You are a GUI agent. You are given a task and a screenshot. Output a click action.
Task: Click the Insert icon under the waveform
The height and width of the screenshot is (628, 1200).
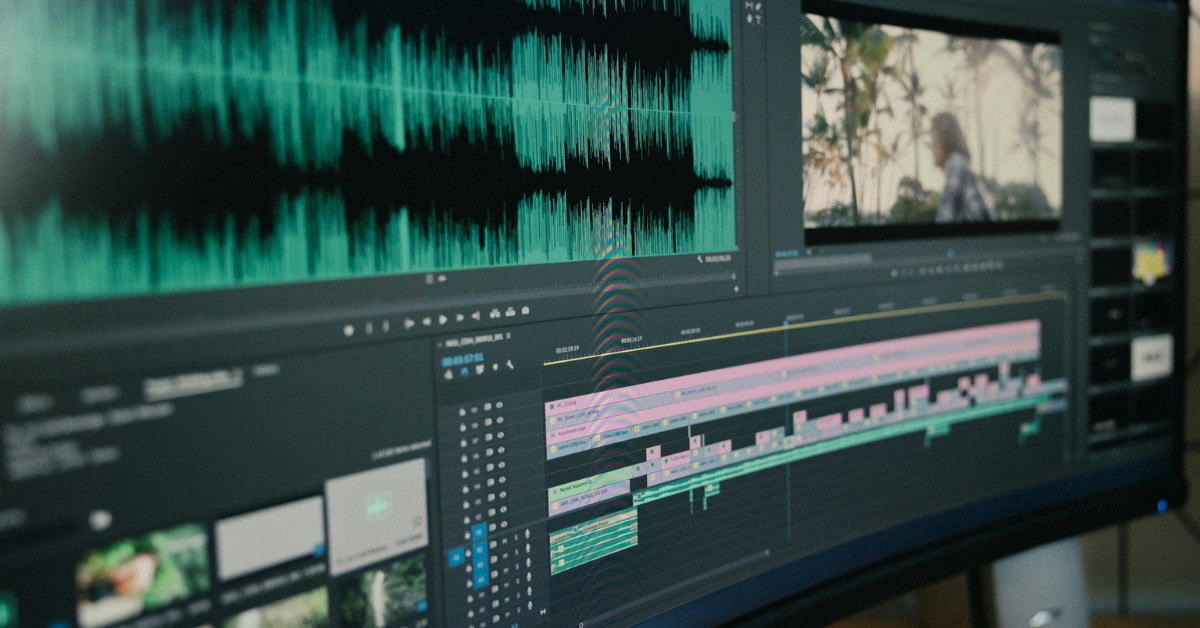497,314
